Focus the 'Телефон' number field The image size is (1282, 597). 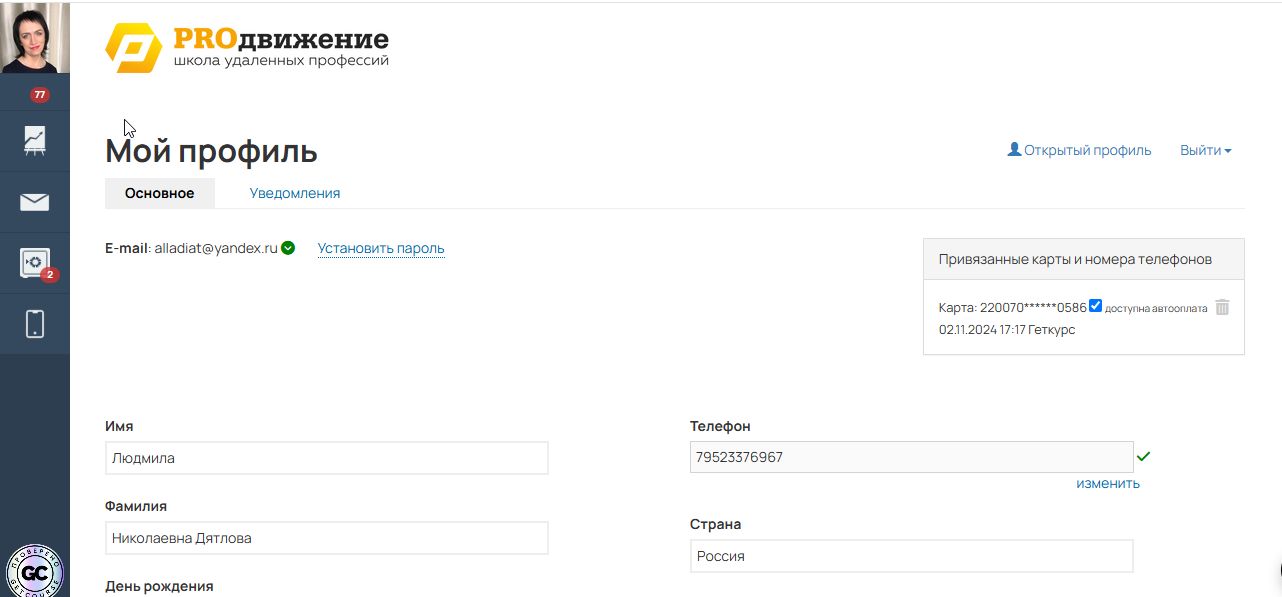click(x=911, y=457)
